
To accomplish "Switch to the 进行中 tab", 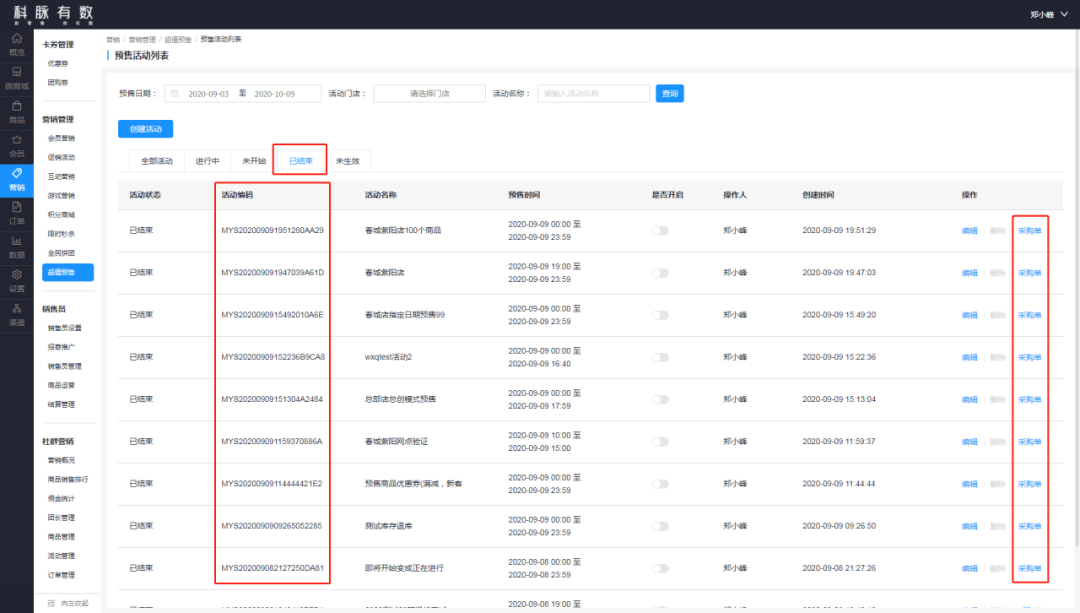I will coord(207,161).
